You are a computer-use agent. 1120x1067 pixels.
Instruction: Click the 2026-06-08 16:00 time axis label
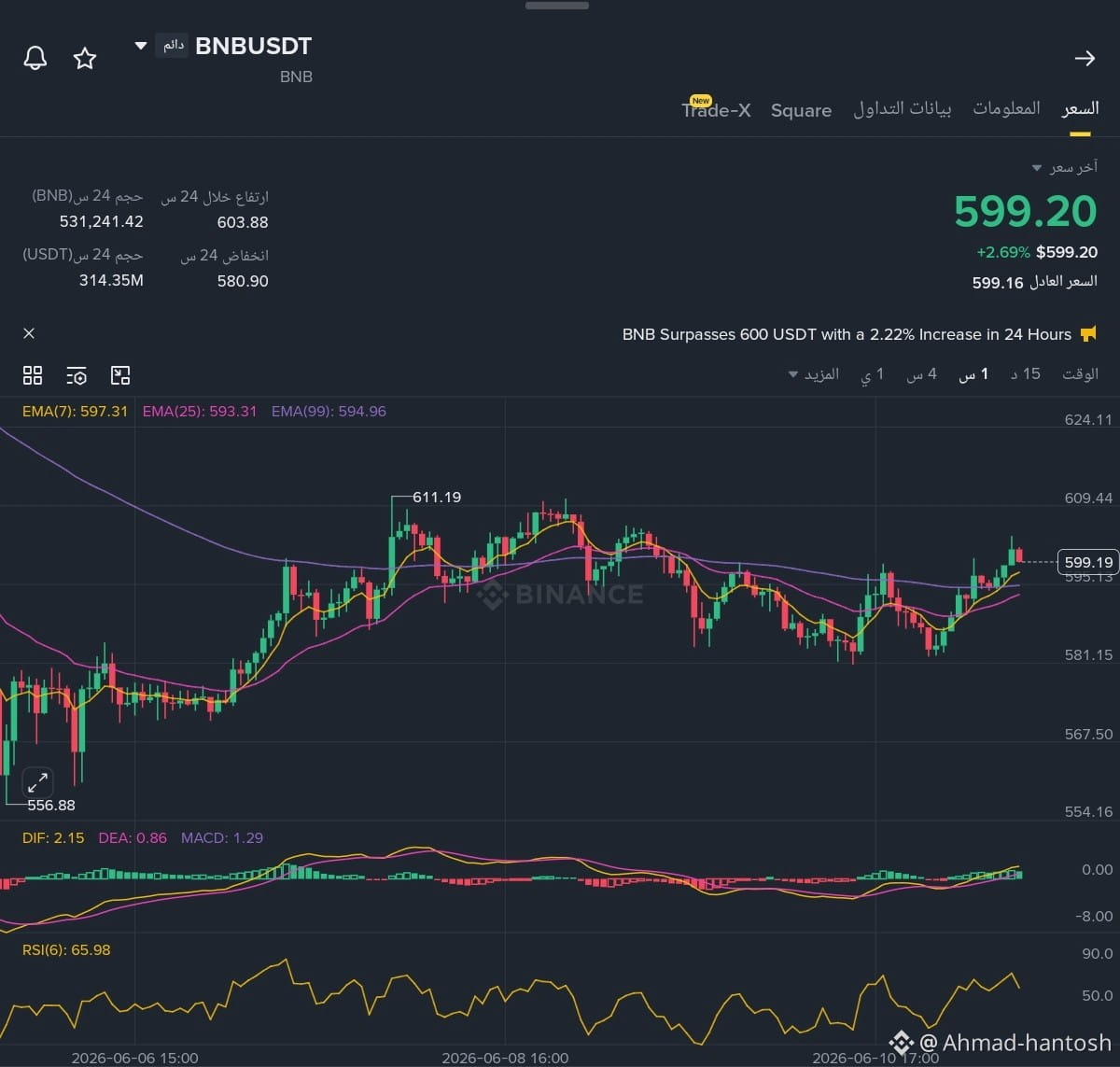click(505, 1058)
